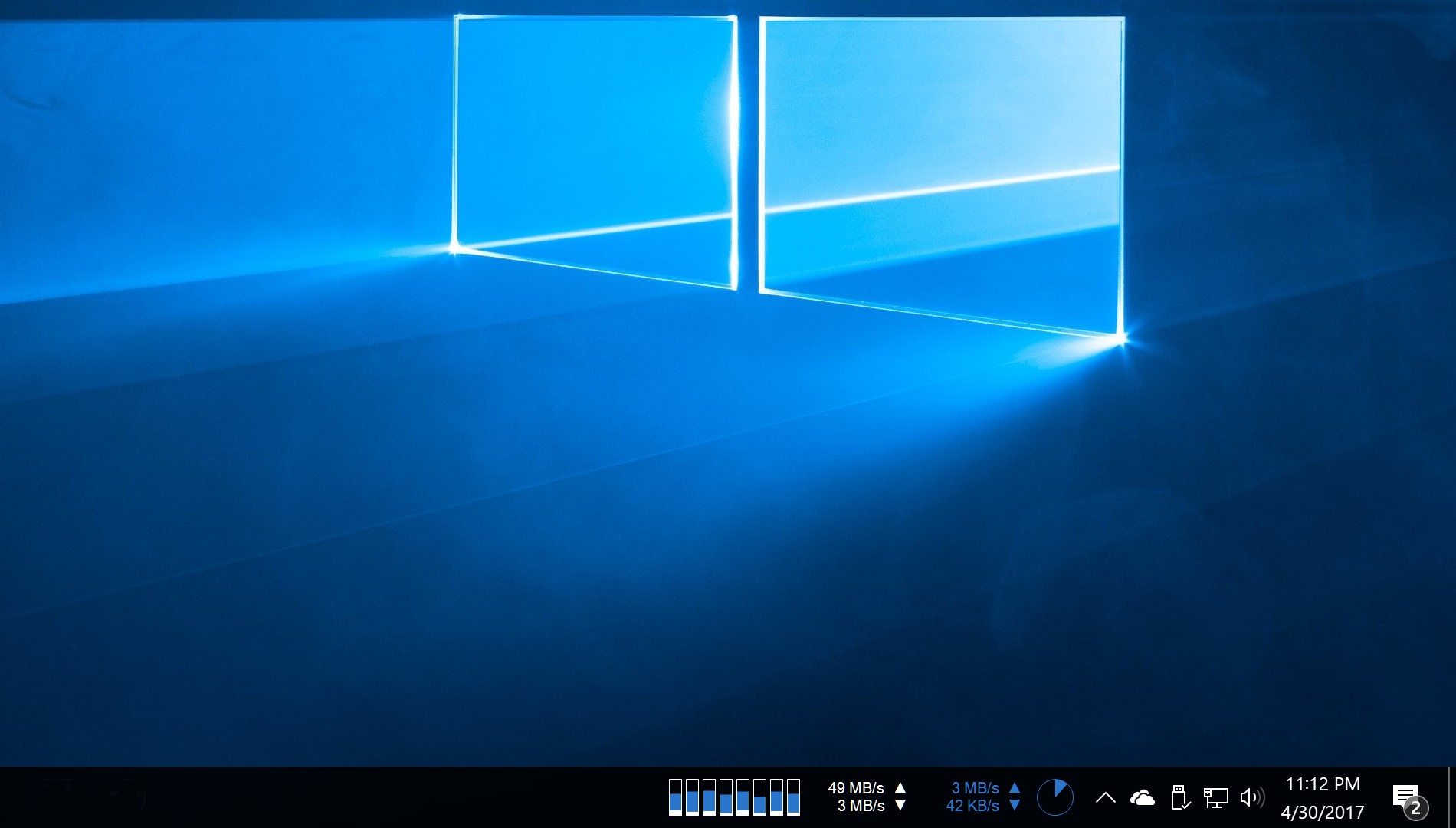Click the Safely Remove Hardware USB icon
Viewport: 1456px width, 828px height.
tap(1180, 797)
